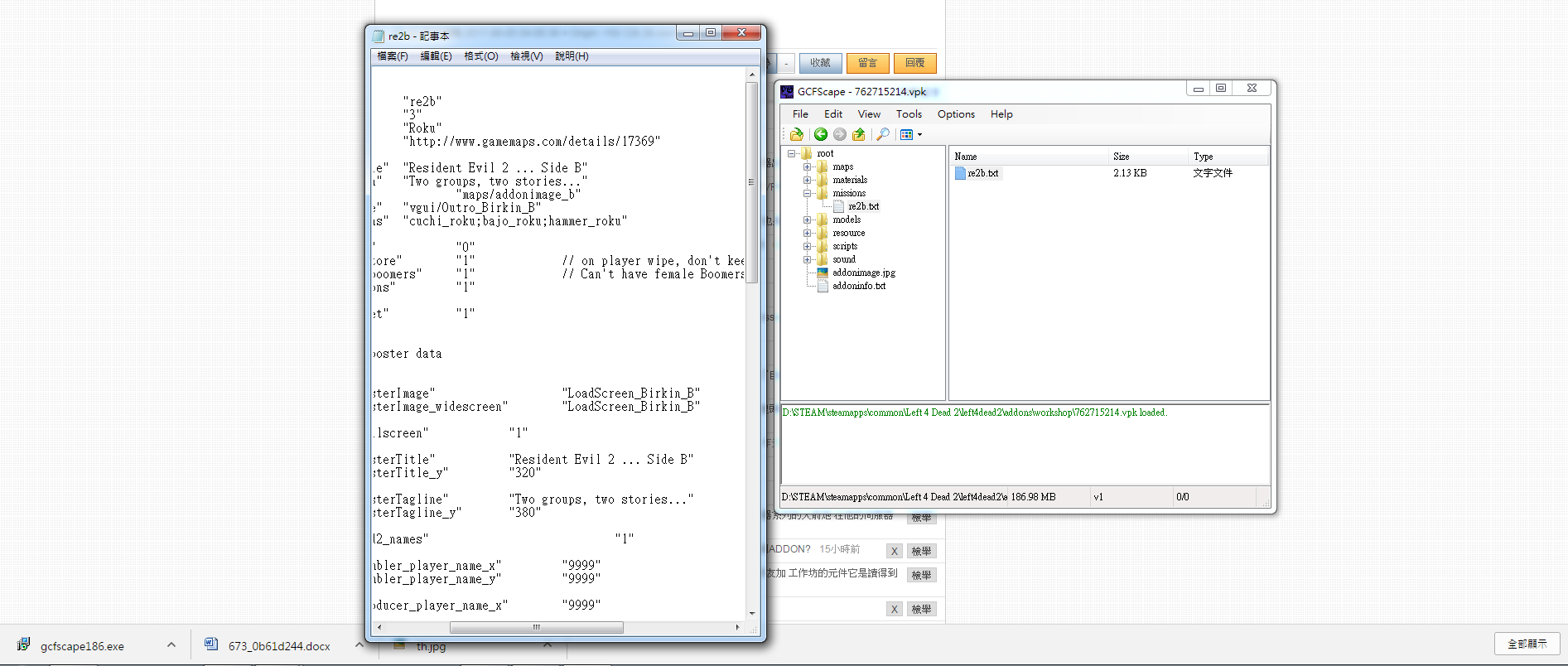Select the re2b.txt file icon in file list
The height and width of the screenshot is (666, 1568).
[960, 173]
